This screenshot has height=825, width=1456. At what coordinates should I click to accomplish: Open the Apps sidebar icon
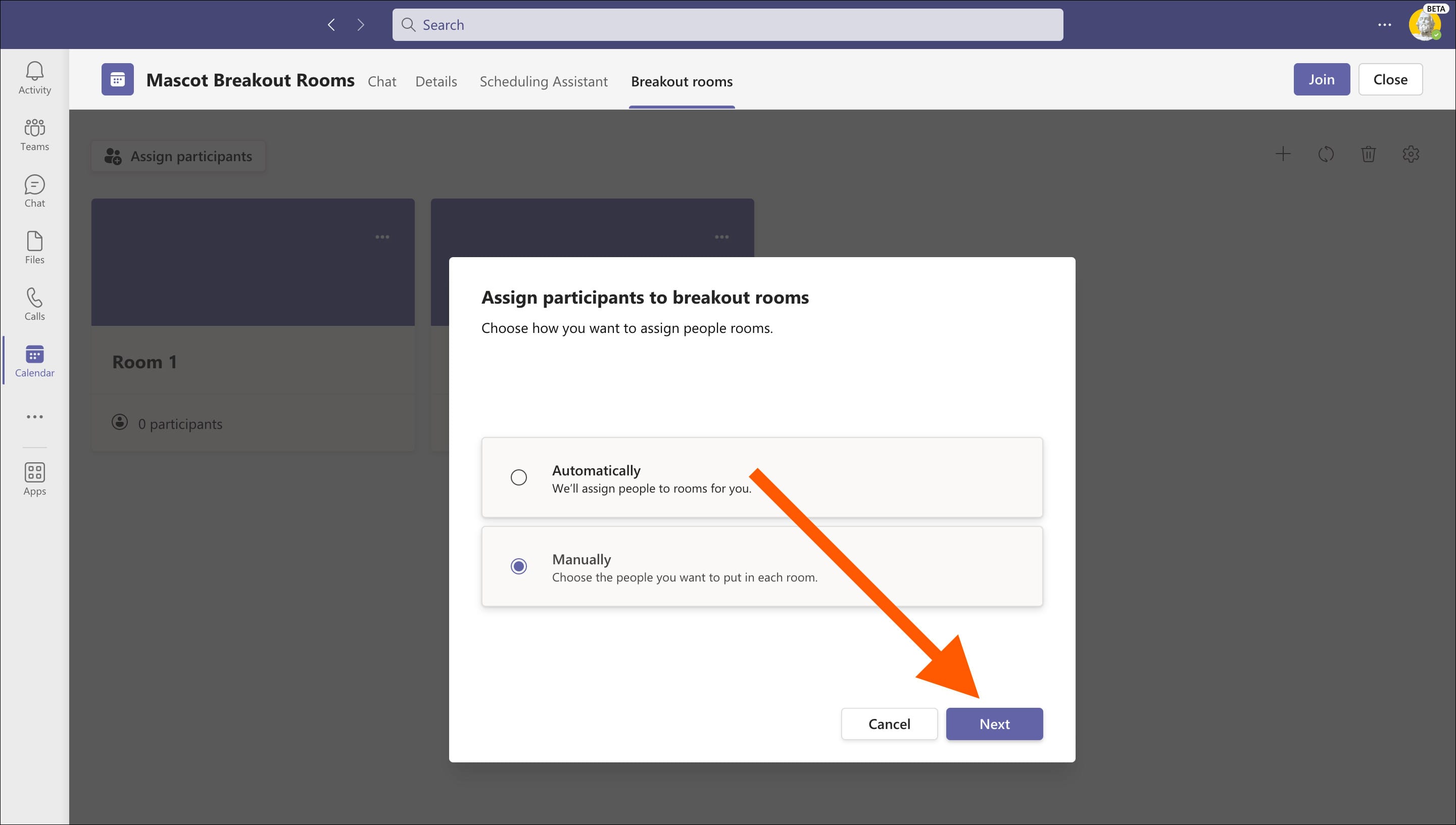34,479
